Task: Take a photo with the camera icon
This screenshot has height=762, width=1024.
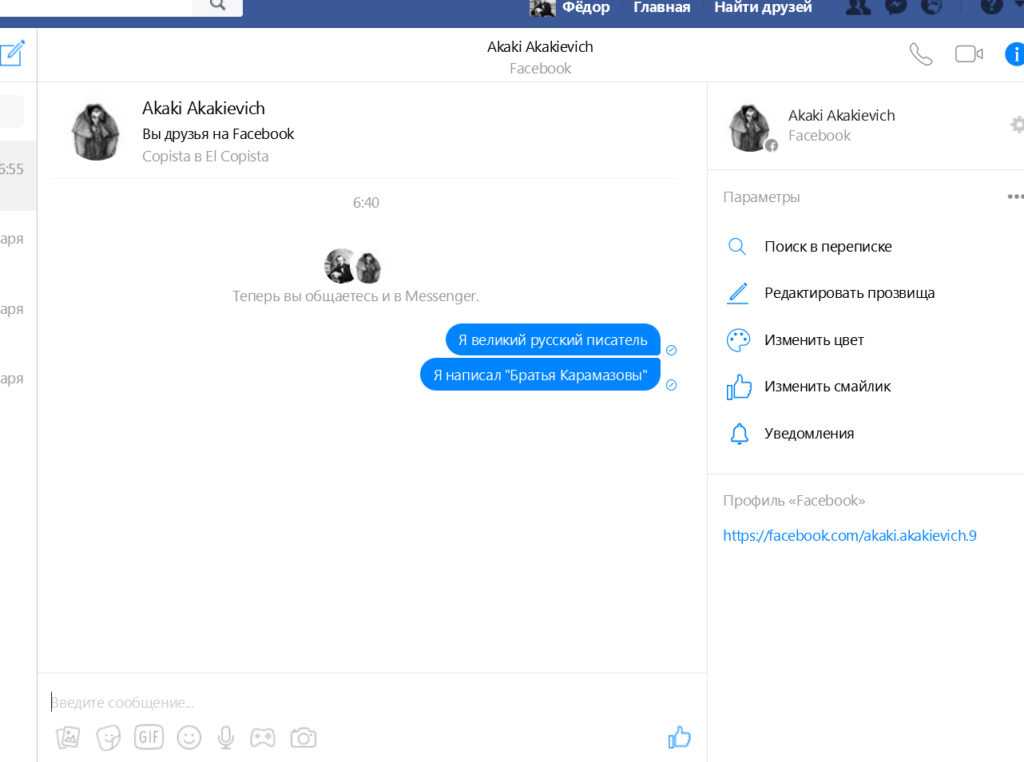Action: pos(303,738)
